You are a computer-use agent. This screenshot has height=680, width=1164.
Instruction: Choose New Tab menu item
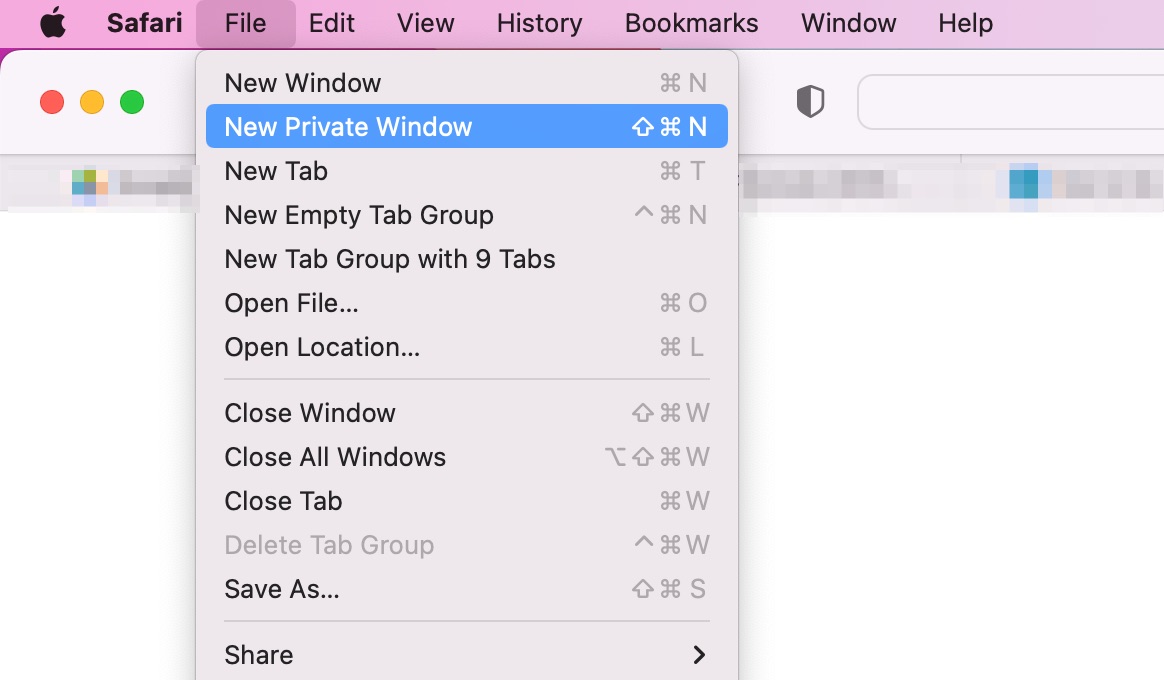[466, 171]
